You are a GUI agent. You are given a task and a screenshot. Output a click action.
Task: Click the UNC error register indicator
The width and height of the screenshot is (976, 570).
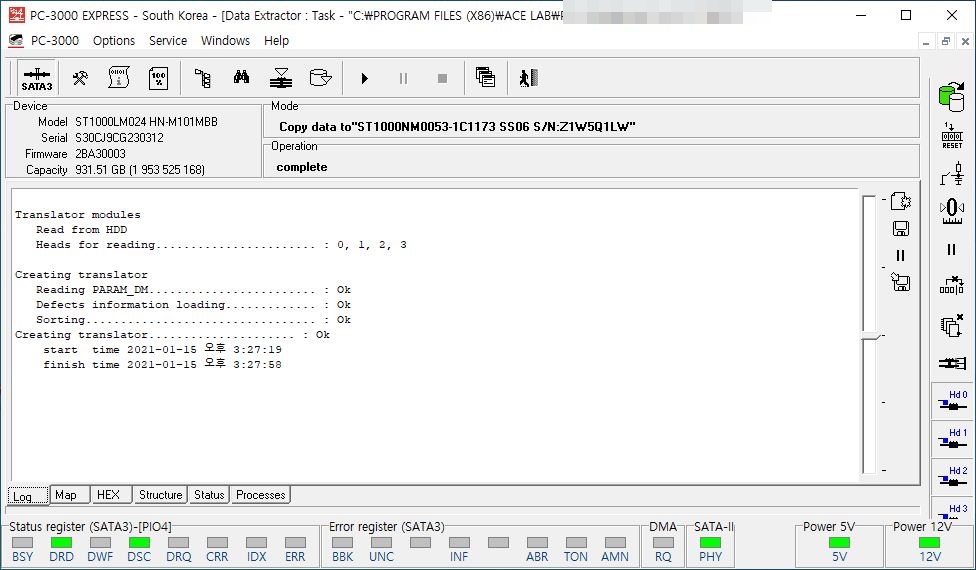click(x=382, y=543)
